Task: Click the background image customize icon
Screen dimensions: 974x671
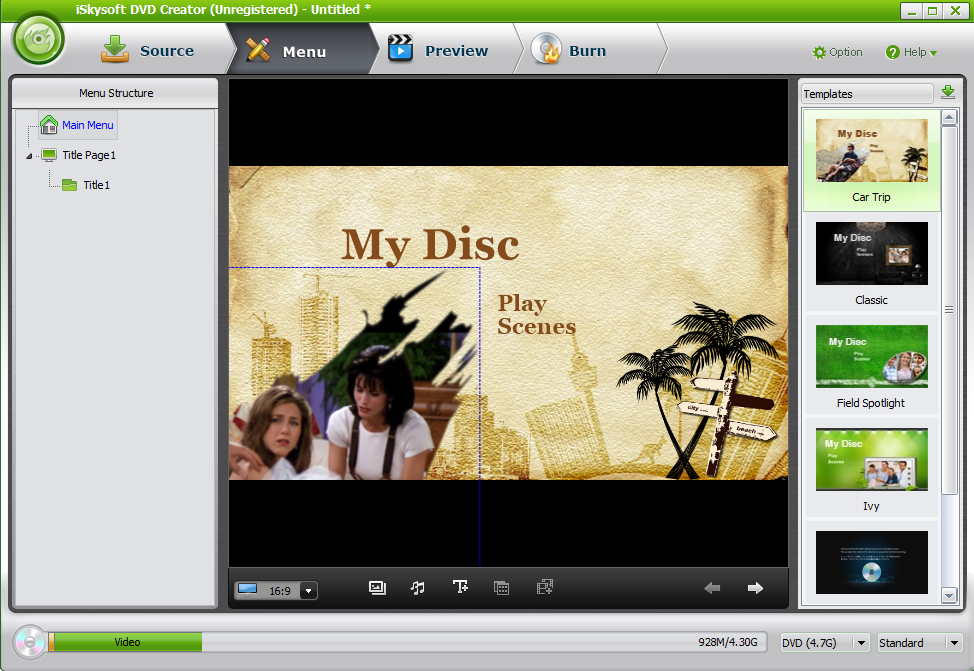Action: click(377, 588)
